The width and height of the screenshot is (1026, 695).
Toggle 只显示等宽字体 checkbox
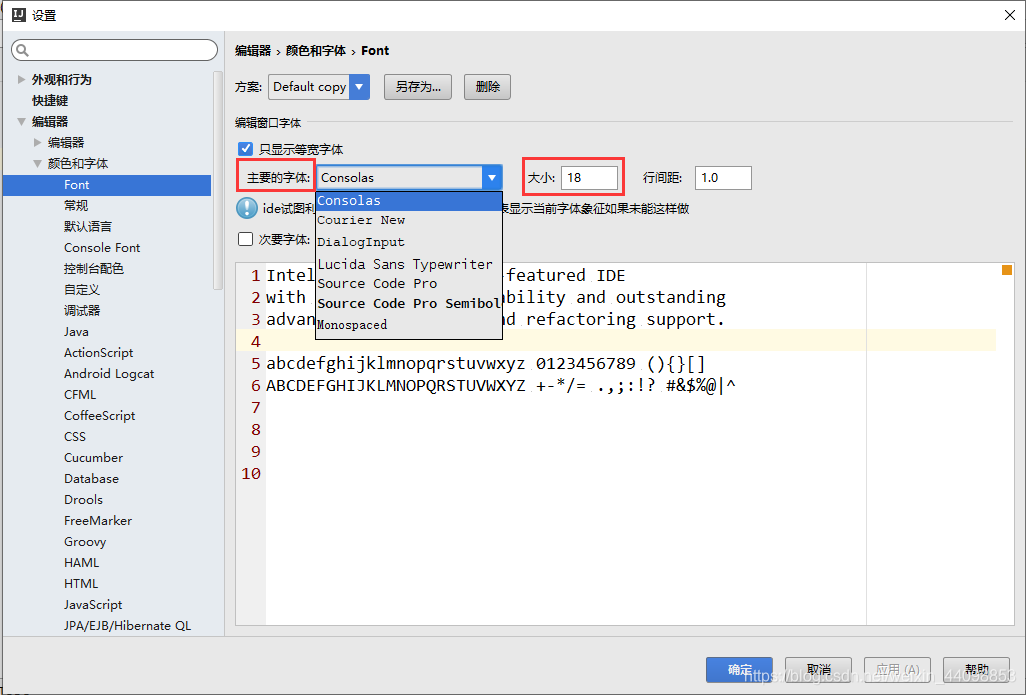coord(245,149)
